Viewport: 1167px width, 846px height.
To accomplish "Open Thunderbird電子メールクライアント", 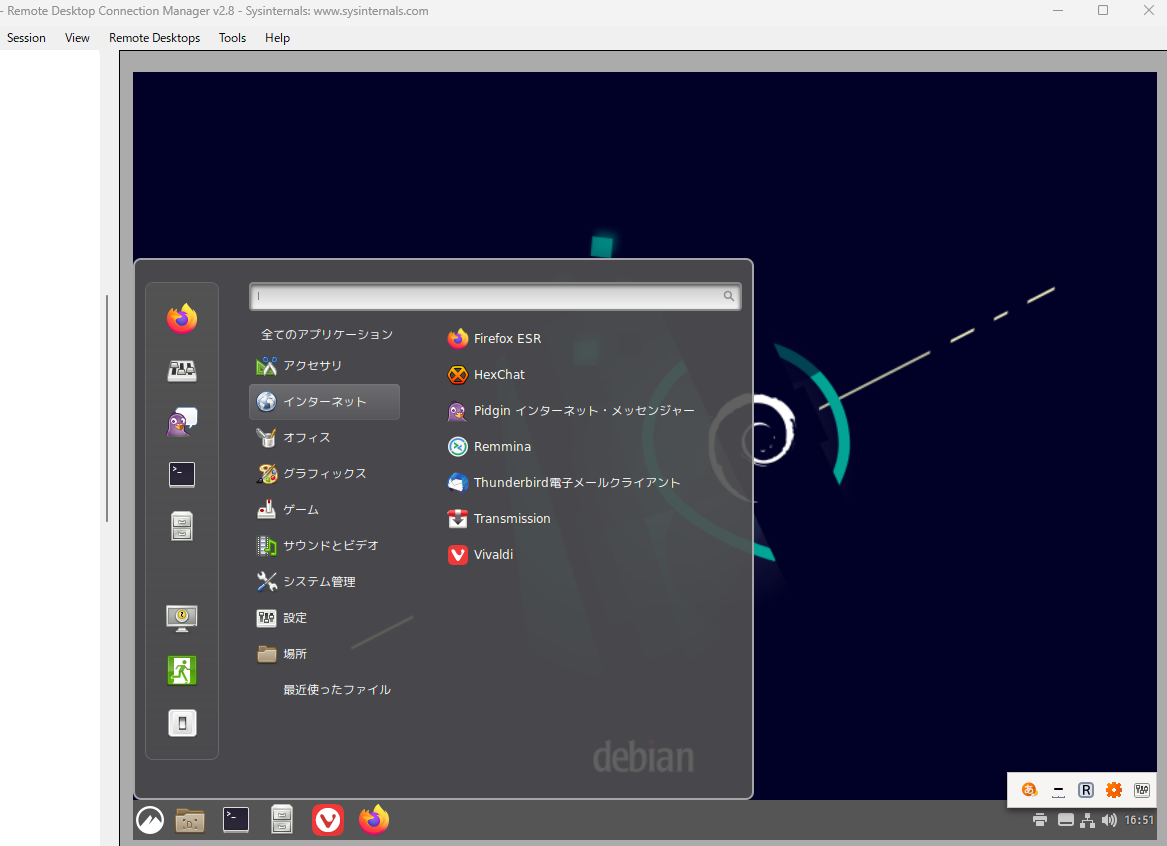I will [x=564, y=482].
